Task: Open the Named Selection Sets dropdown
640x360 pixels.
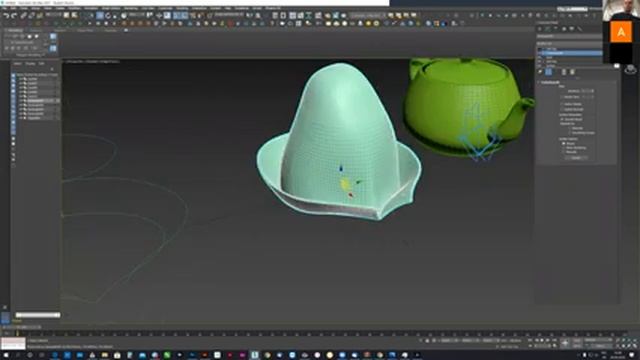Action: tap(229, 14)
